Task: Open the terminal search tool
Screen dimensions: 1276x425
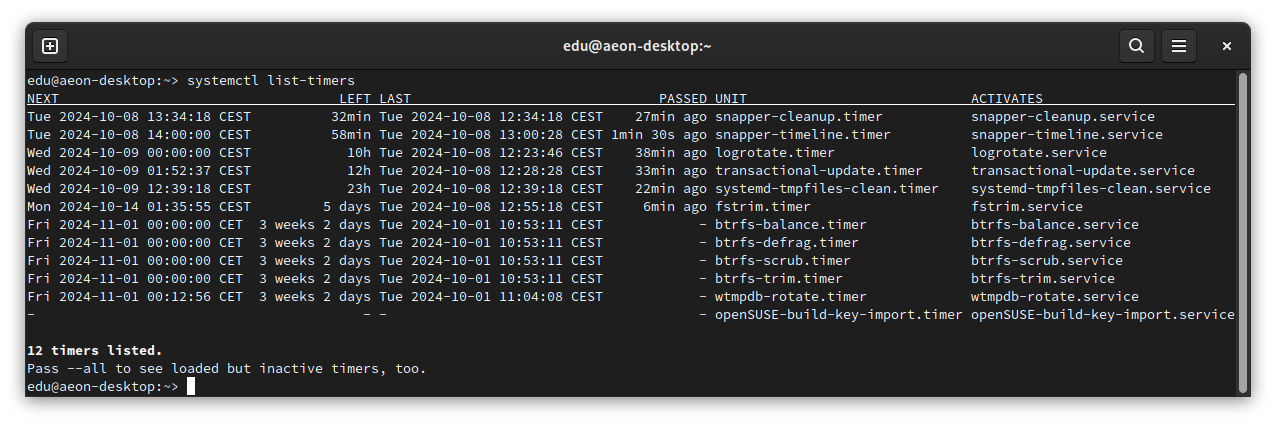Action: [x=1136, y=46]
